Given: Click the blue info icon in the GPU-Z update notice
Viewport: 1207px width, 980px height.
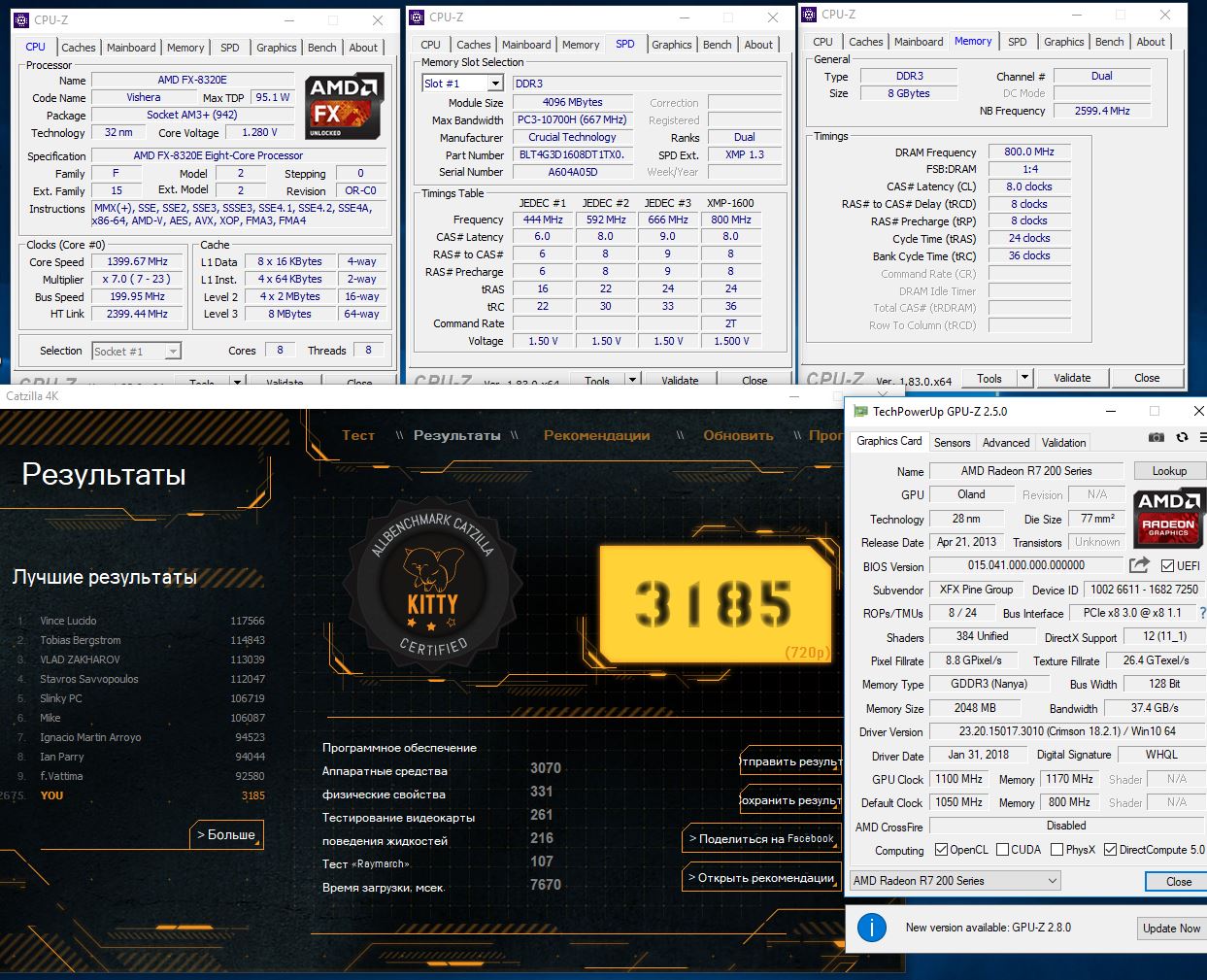Looking at the screenshot, I should (x=872, y=928).
